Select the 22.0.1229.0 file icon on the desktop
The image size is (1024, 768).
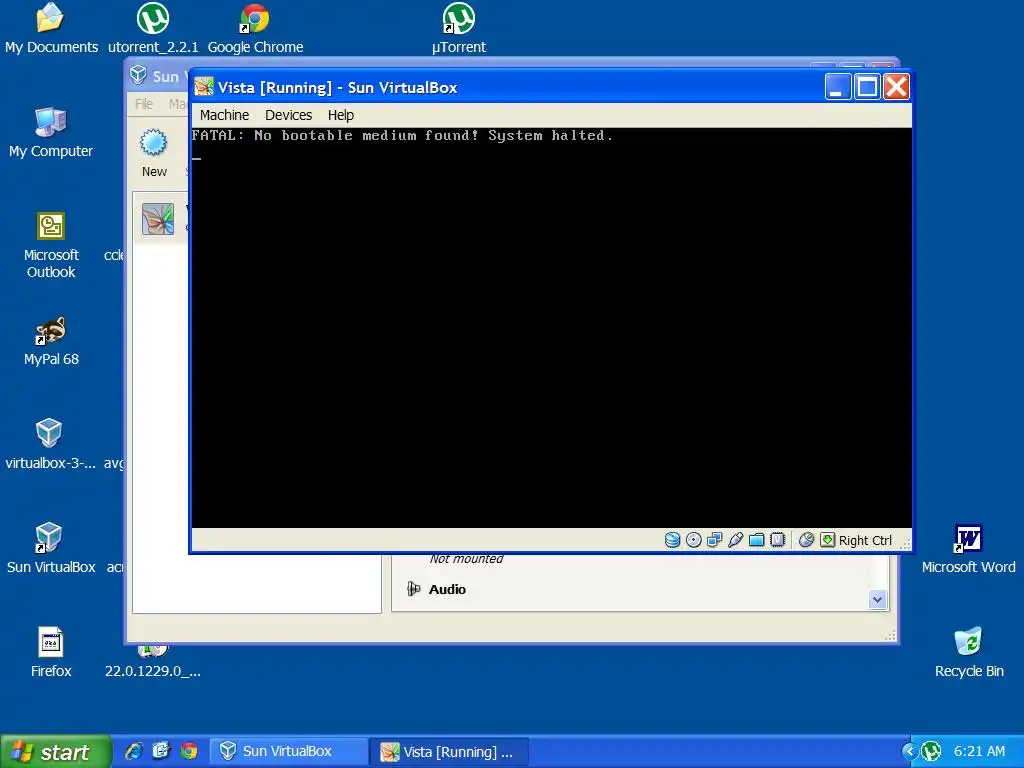coord(153,661)
